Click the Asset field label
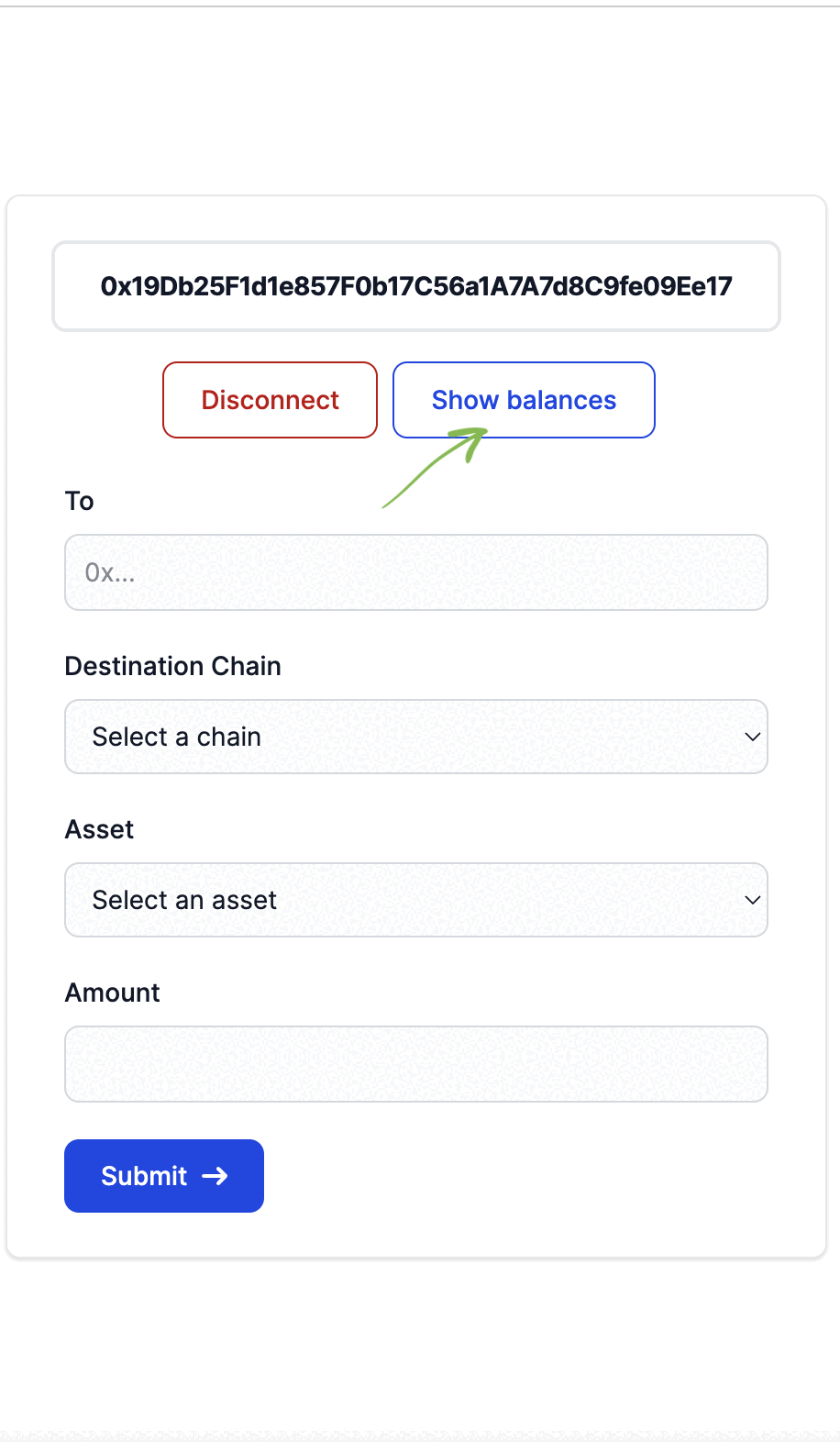Image resolution: width=840 pixels, height=1442 pixels. coord(99,829)
